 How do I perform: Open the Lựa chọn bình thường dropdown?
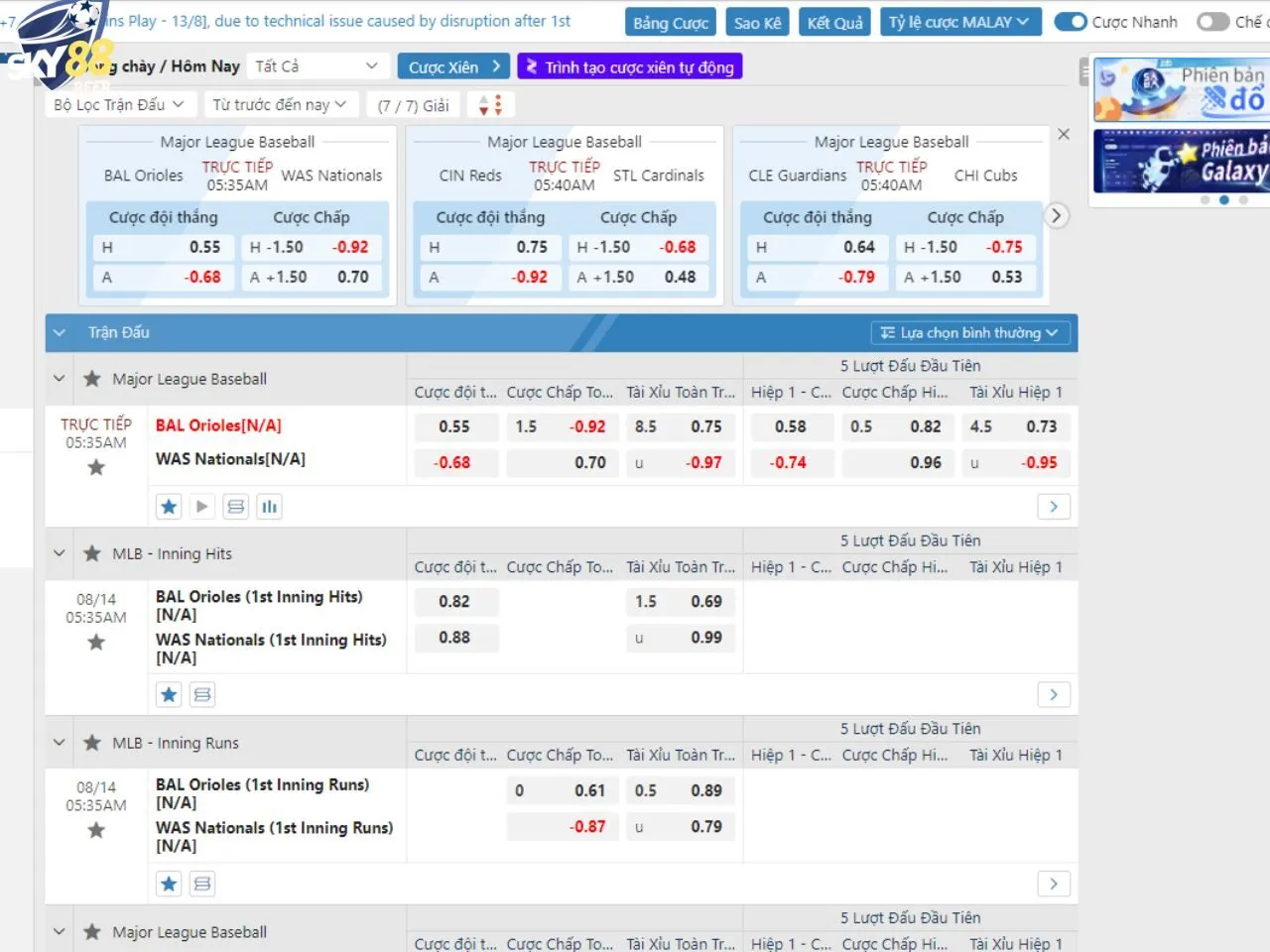tap(970, 332)
